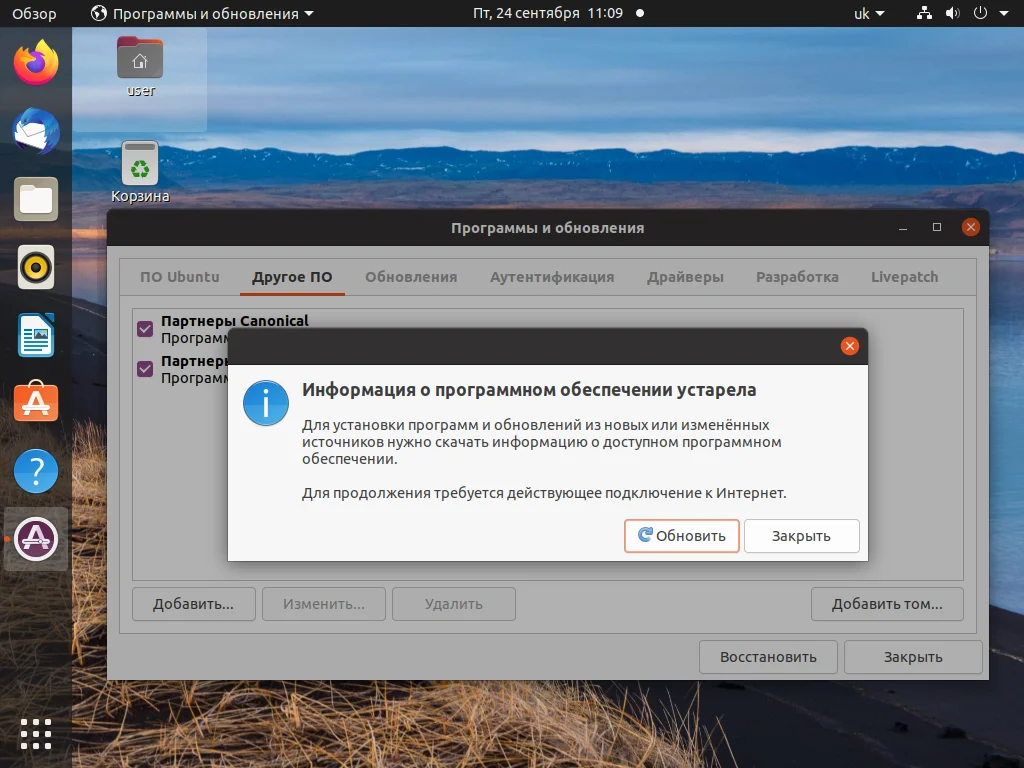The height and width of the screenshot is (768, 1024).
Task: Select Software & Updates icon in dock
Action: pos(36,539)
